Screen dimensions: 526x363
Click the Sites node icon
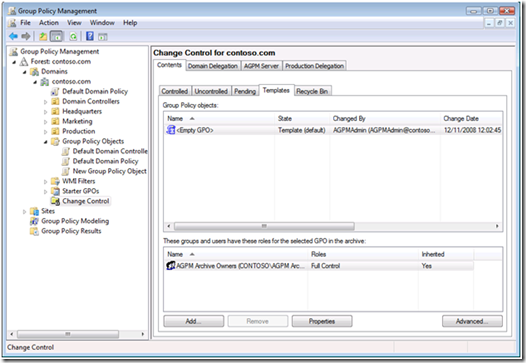(35, 211)
